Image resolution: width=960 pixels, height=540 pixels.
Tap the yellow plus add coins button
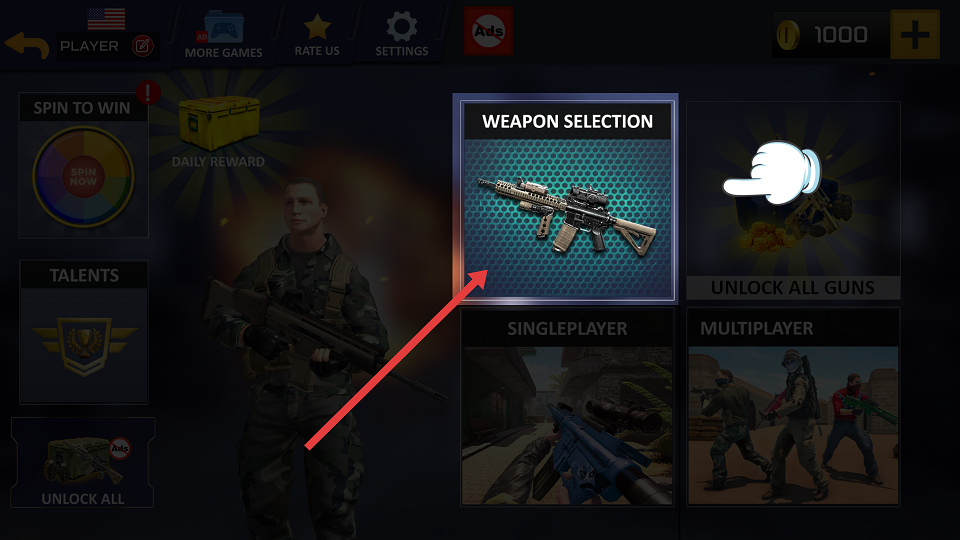[915, 34]
